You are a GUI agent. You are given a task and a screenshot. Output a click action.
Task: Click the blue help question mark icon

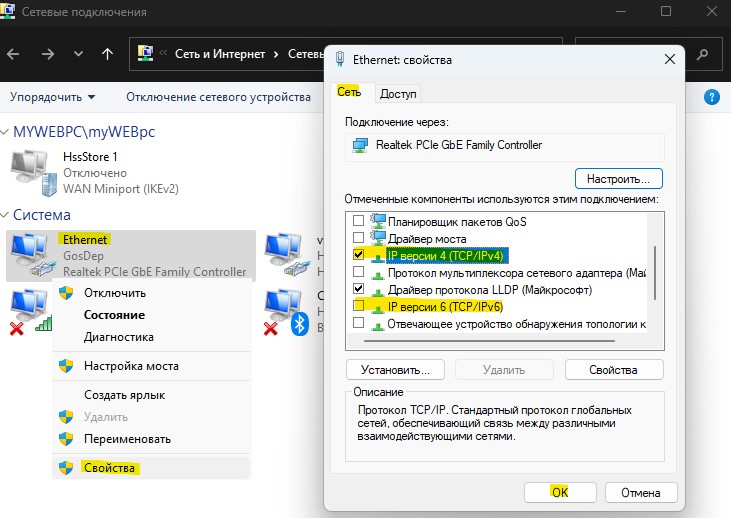click(711, 97)
